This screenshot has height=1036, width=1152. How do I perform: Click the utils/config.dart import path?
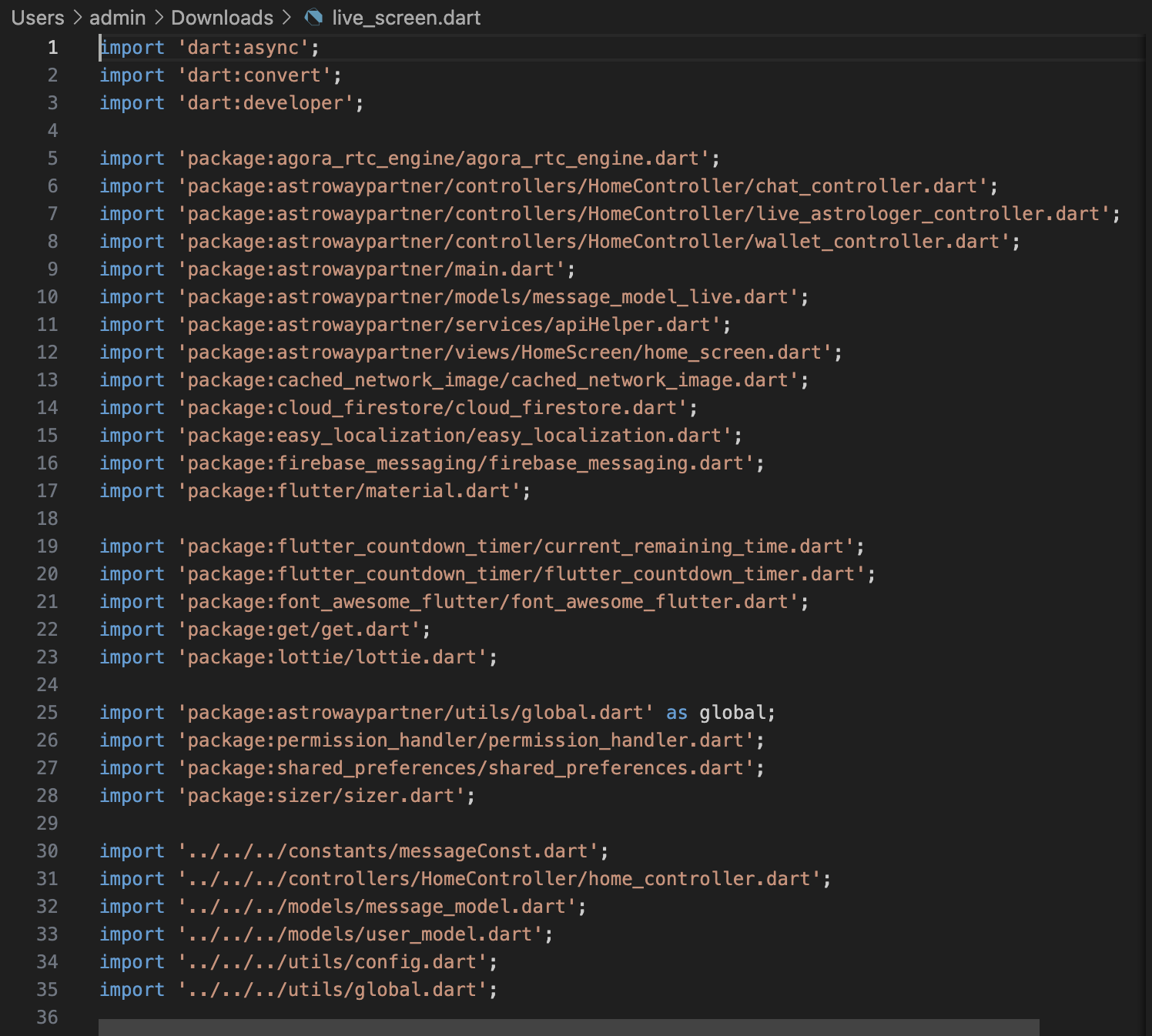click(x=333, y=962)
